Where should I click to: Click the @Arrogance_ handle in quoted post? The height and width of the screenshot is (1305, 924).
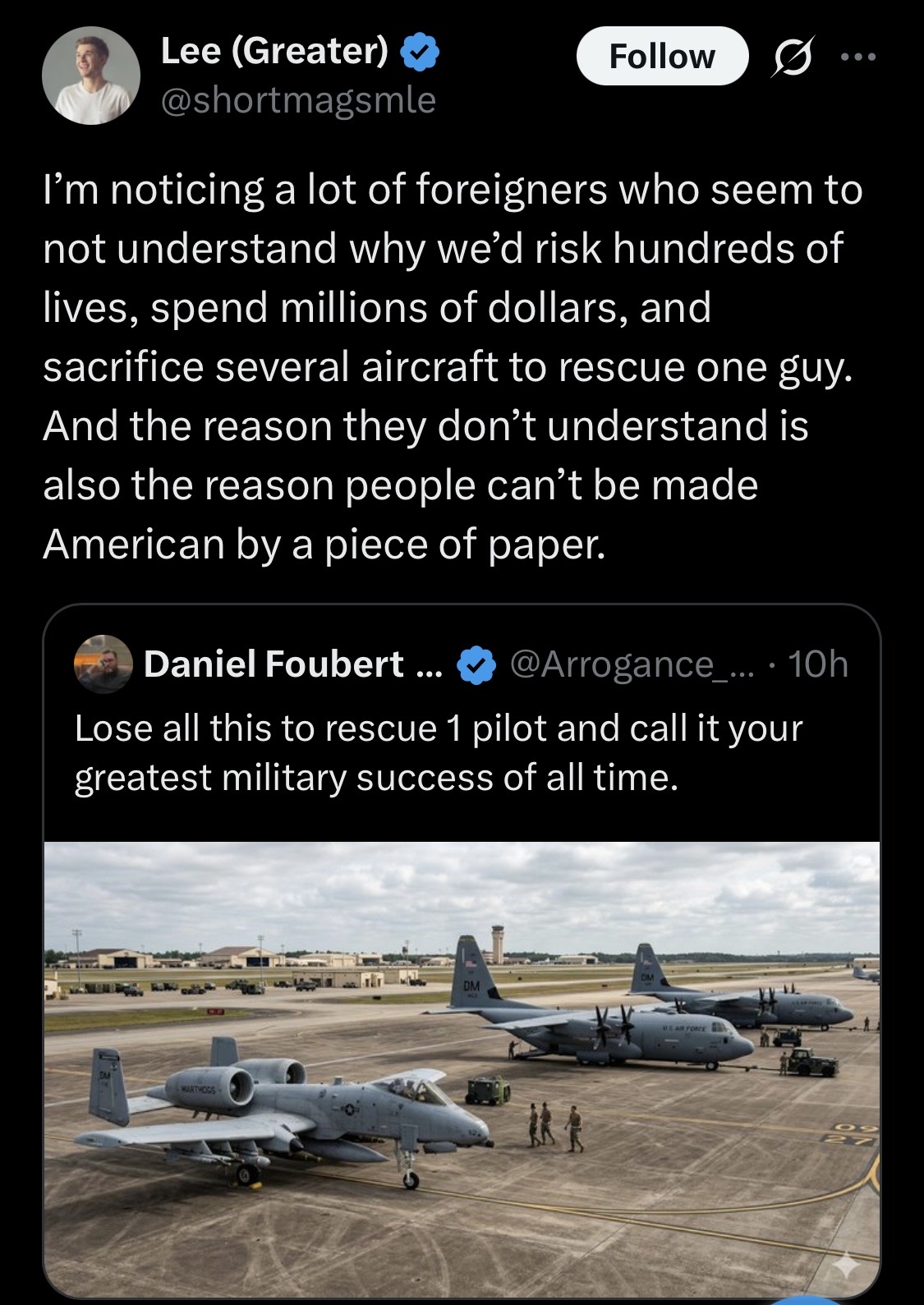(620, 664)
